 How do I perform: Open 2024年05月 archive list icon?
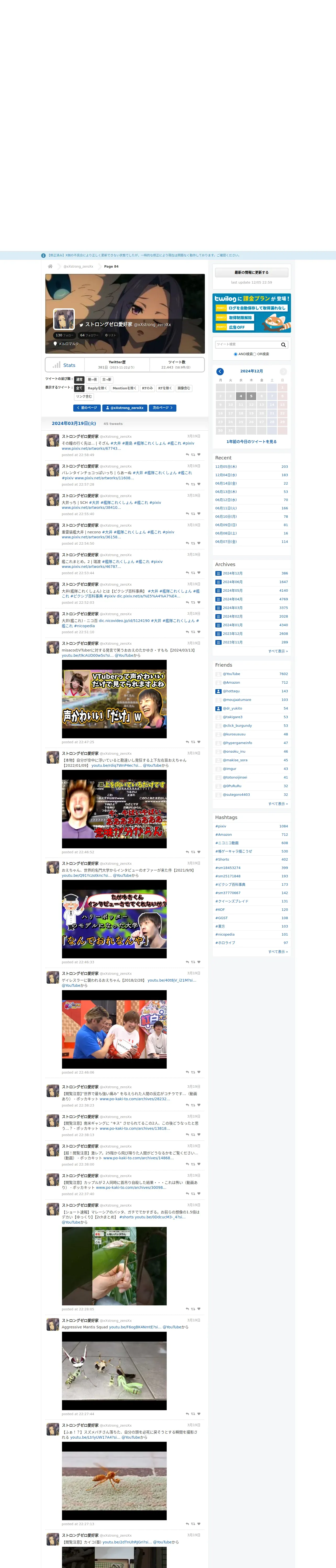tap(218, 590)
